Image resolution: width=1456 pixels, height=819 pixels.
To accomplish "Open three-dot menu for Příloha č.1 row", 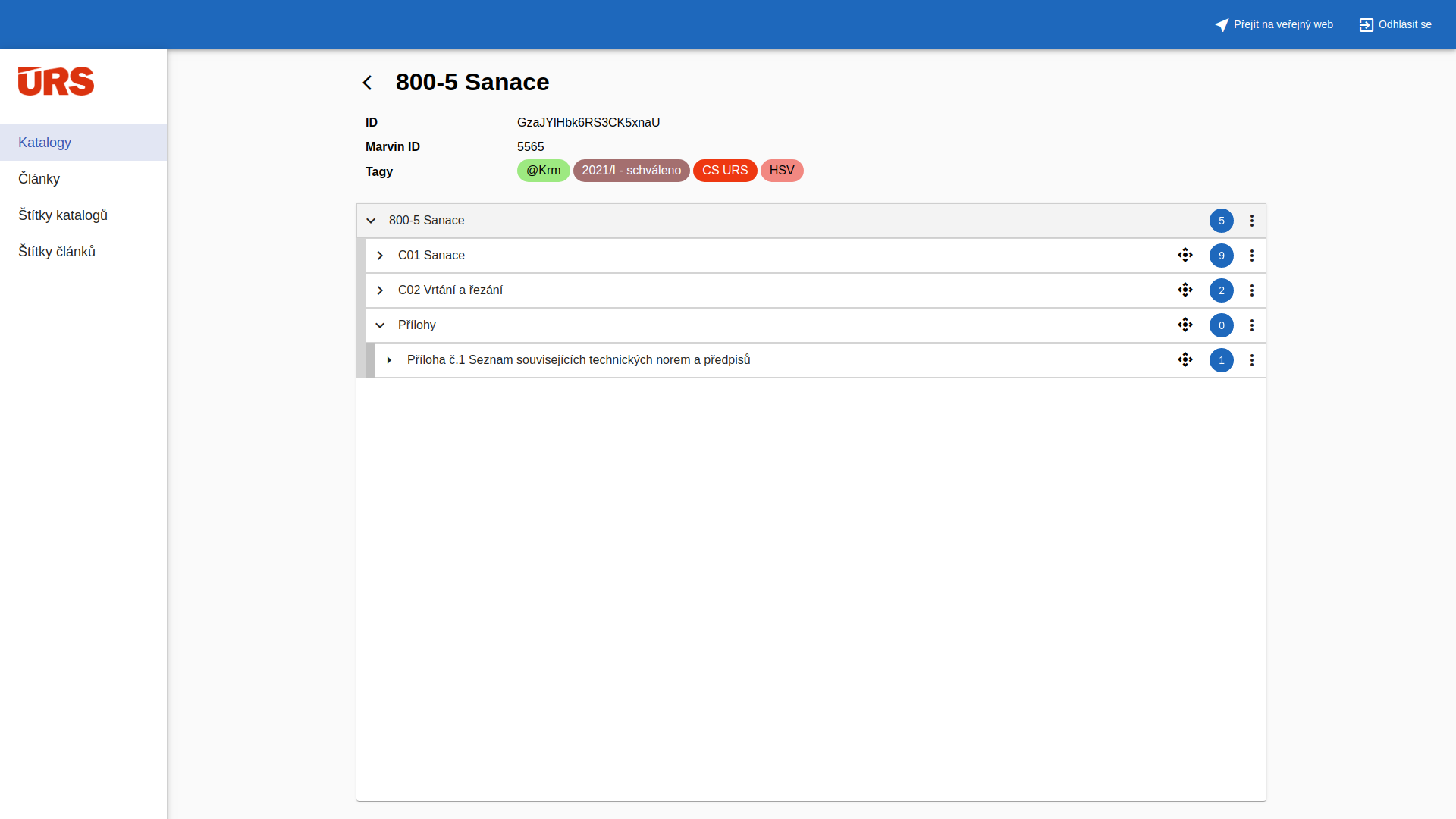I will pos(1252,360).
